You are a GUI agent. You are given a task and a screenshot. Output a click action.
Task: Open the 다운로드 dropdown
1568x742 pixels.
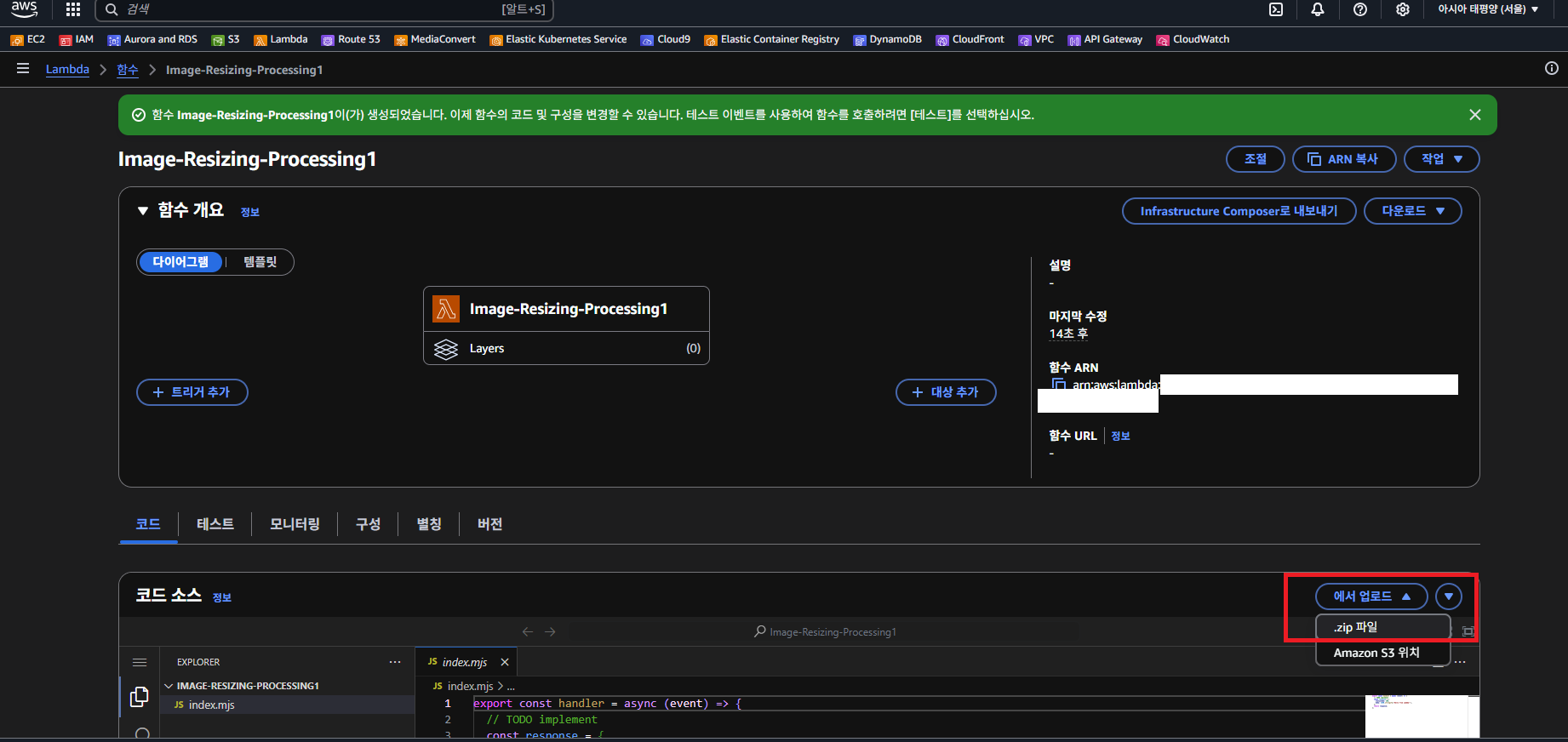click(x=1412, y=211)
